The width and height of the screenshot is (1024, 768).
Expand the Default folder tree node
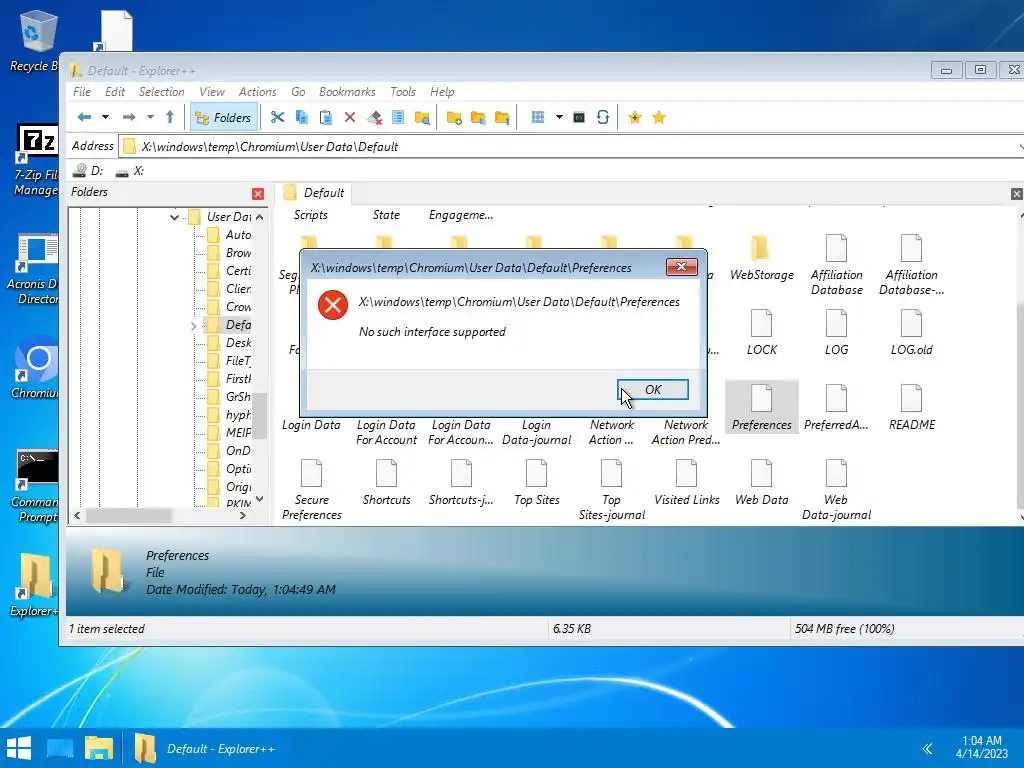tap(193, 325)
